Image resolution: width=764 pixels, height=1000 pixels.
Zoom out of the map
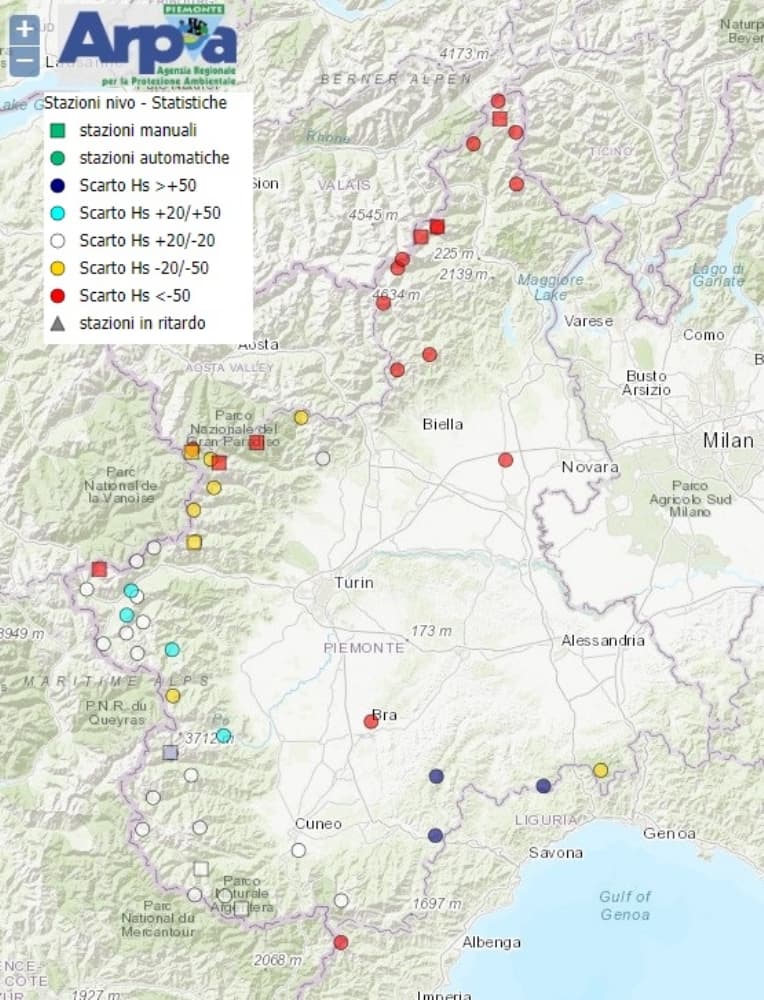click(x=25, y=62)
